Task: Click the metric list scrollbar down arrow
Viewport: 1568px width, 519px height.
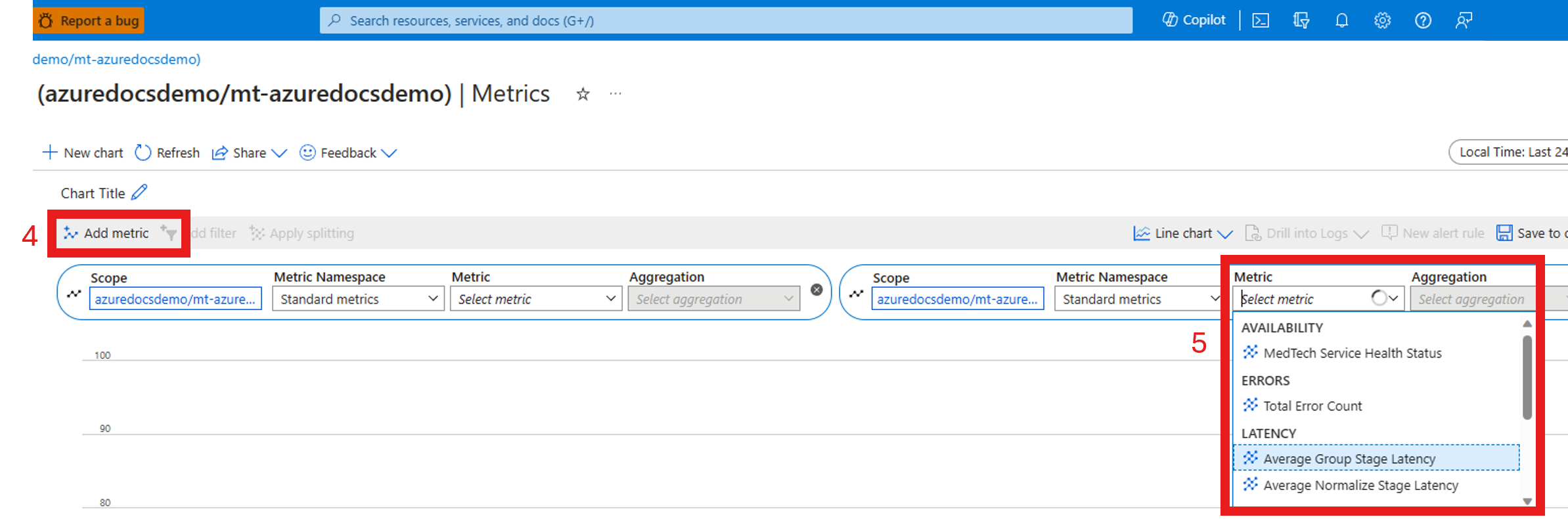Action: 1527,501
